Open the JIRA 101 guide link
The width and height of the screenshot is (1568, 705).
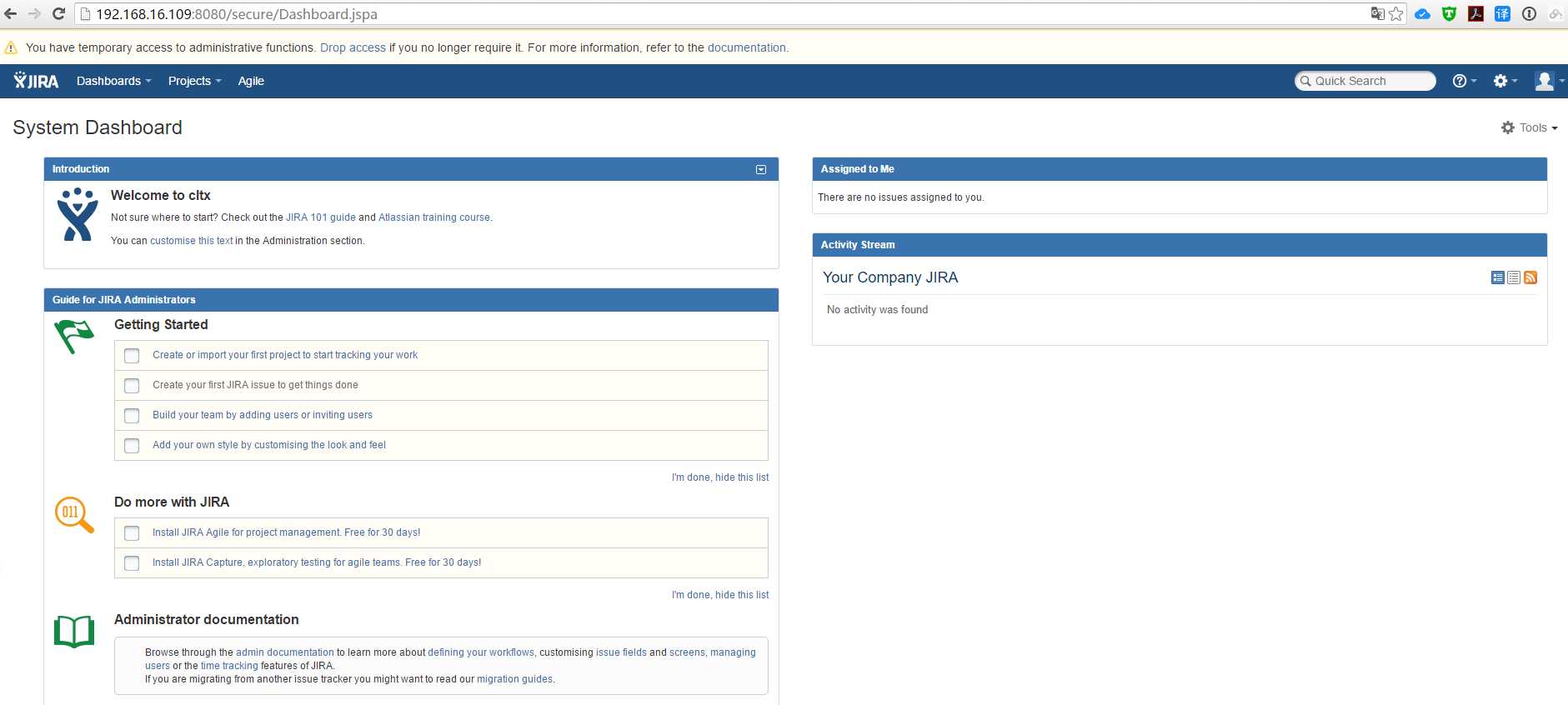click(x=321, y=217)
